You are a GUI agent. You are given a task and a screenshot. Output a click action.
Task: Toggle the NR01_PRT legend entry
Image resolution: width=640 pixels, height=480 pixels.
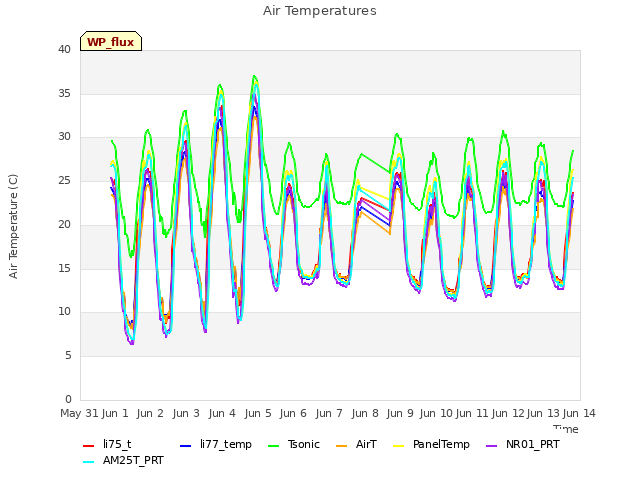[x=522, y=444]
